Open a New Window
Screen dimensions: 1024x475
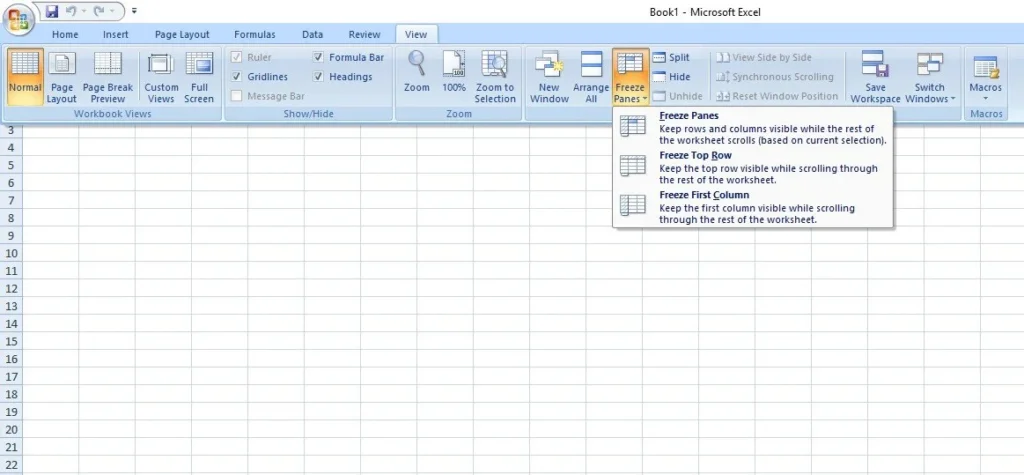click(x=549, y=77)
